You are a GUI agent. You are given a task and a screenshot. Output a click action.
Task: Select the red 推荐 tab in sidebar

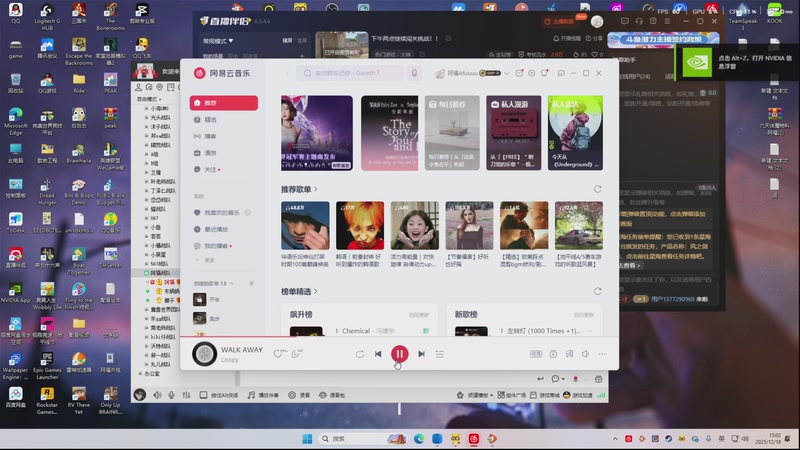[223, 103]
